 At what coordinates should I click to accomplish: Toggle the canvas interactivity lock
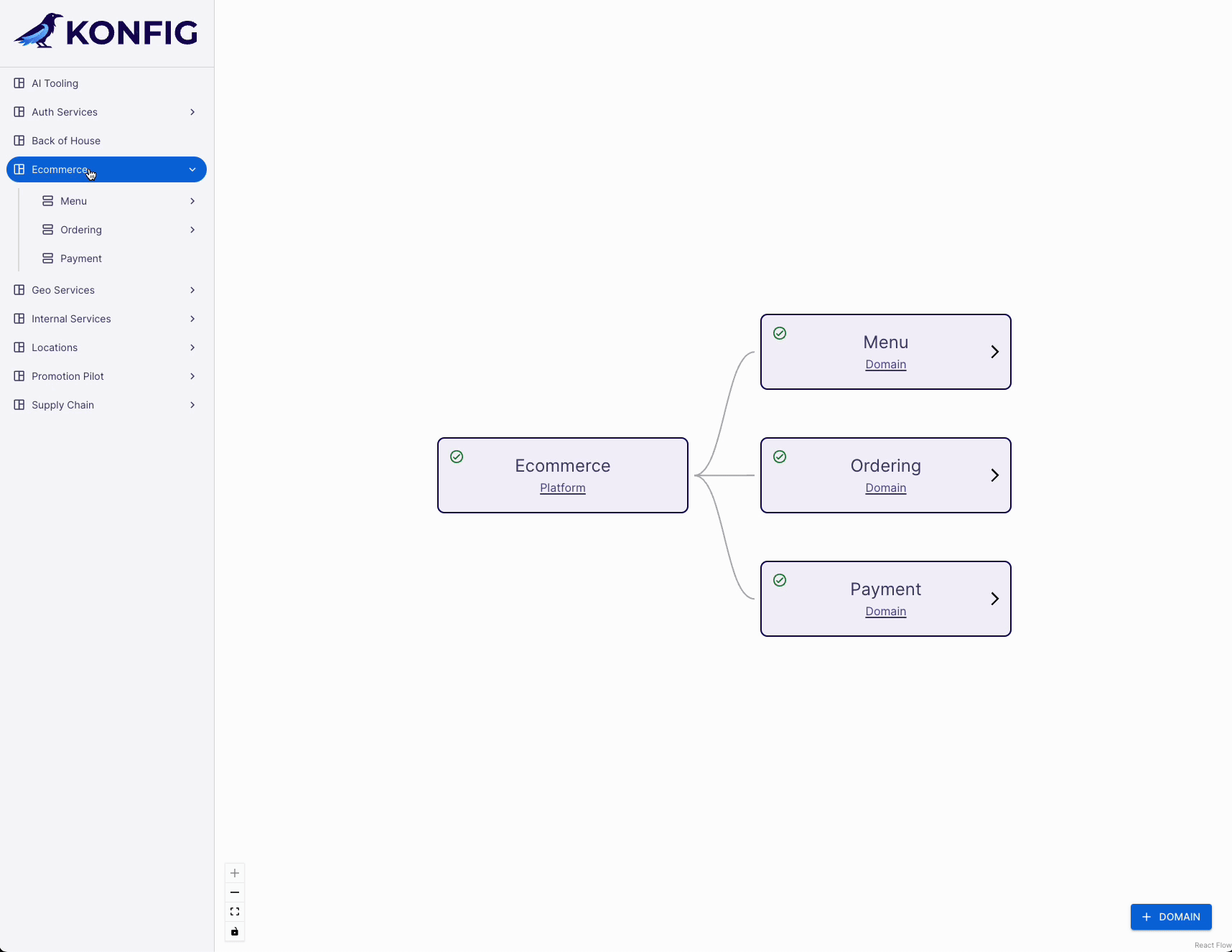point(235,931)
